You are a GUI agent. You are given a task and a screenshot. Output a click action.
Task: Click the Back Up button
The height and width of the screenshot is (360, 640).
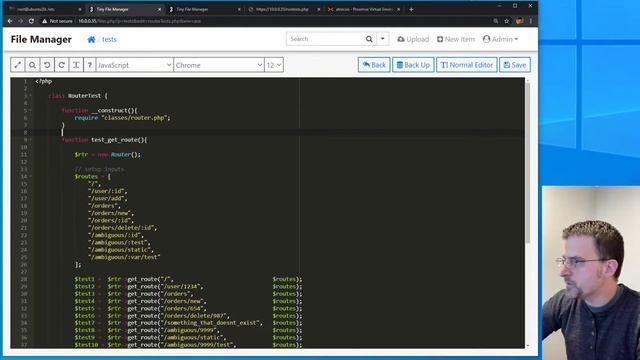pyautogui.click(x=413, y=65)
